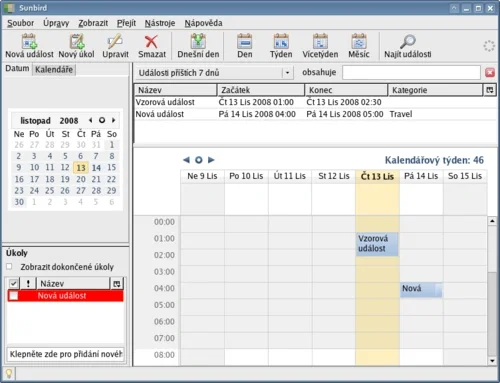Click the Út 11 Lis day header

(290, 176)
